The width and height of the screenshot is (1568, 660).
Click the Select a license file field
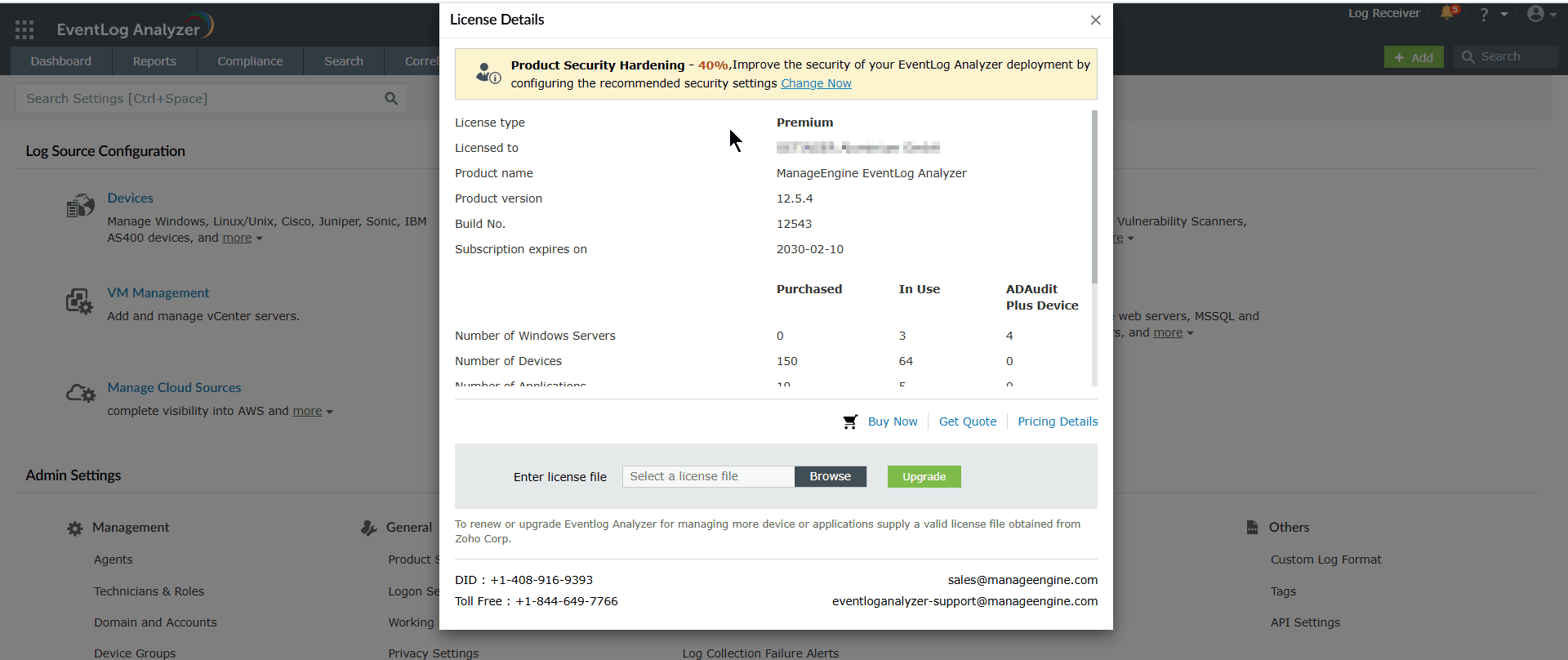point(708,476)
